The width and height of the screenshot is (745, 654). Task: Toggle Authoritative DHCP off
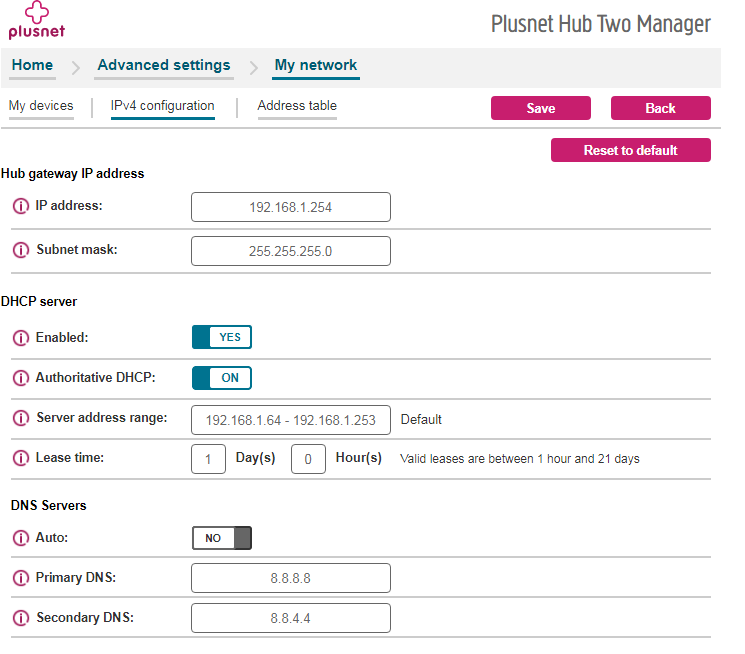point(222,378)
